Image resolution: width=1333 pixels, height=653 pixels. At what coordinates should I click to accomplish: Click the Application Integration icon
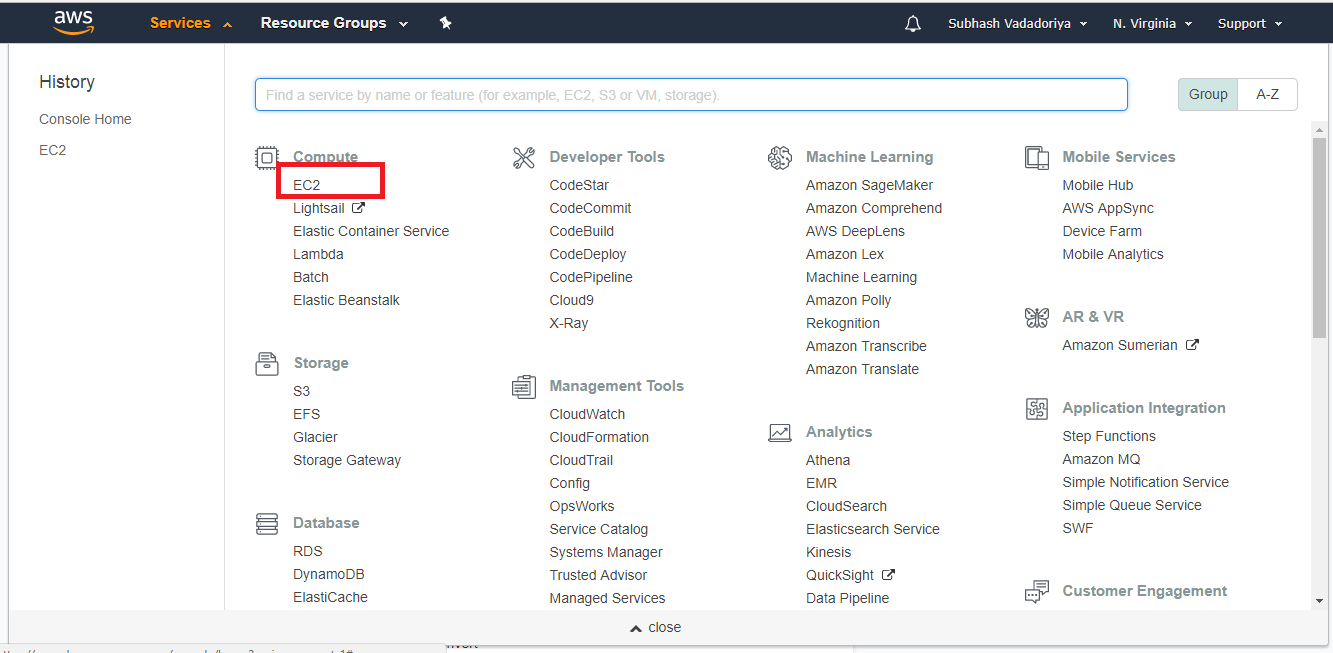pyautogui.click(x=1037, y=408)
